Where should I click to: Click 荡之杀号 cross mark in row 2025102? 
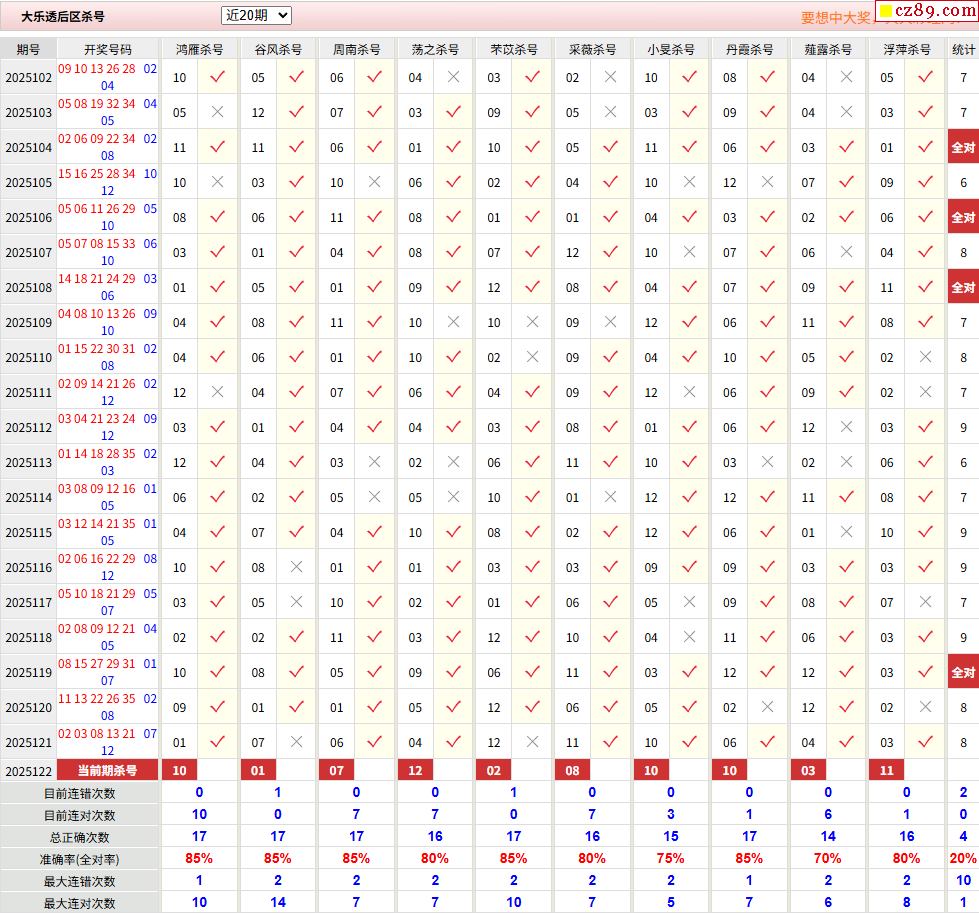point(453,78)
